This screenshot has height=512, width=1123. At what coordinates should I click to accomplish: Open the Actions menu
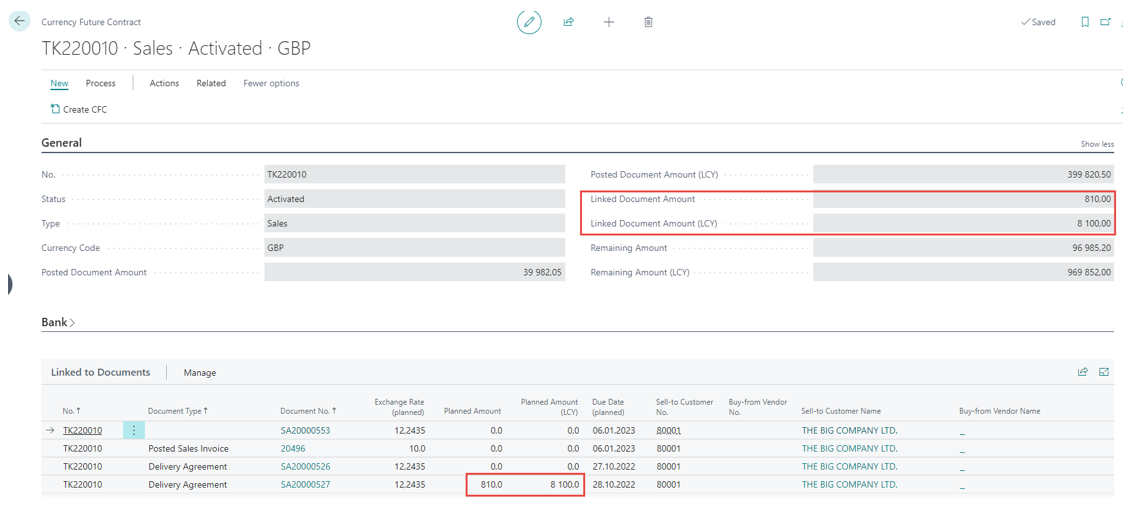point(164,83)
